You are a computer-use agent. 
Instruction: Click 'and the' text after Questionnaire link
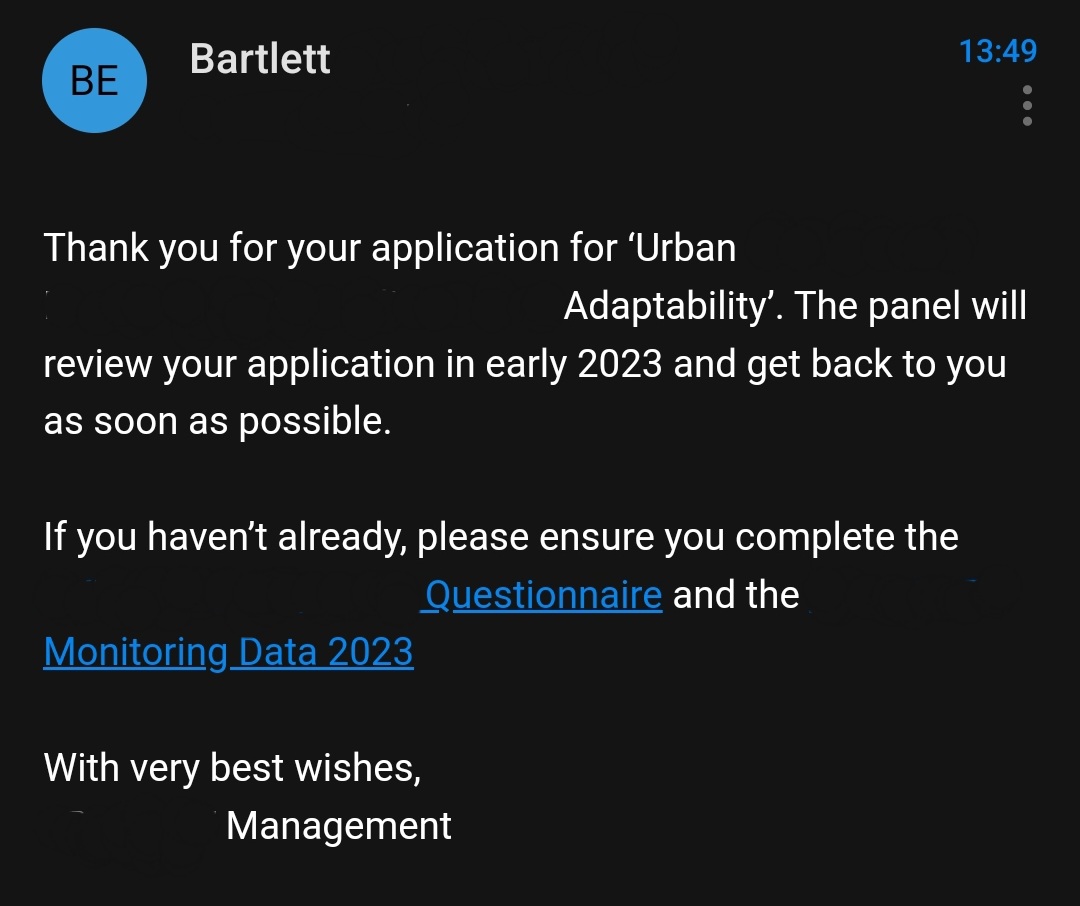point(736,595)
